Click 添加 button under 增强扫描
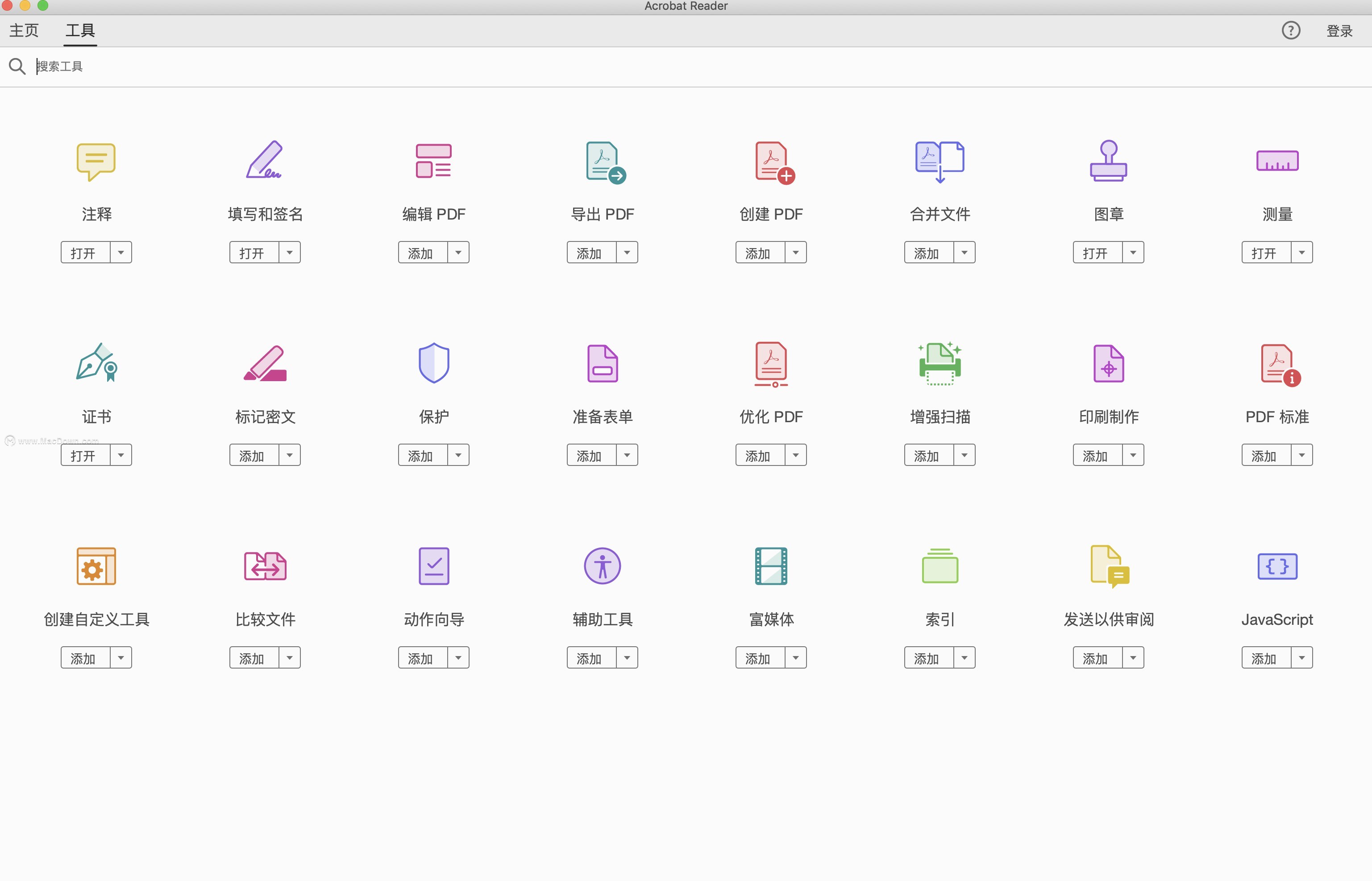1372x881 pixels. coord(929,455)
